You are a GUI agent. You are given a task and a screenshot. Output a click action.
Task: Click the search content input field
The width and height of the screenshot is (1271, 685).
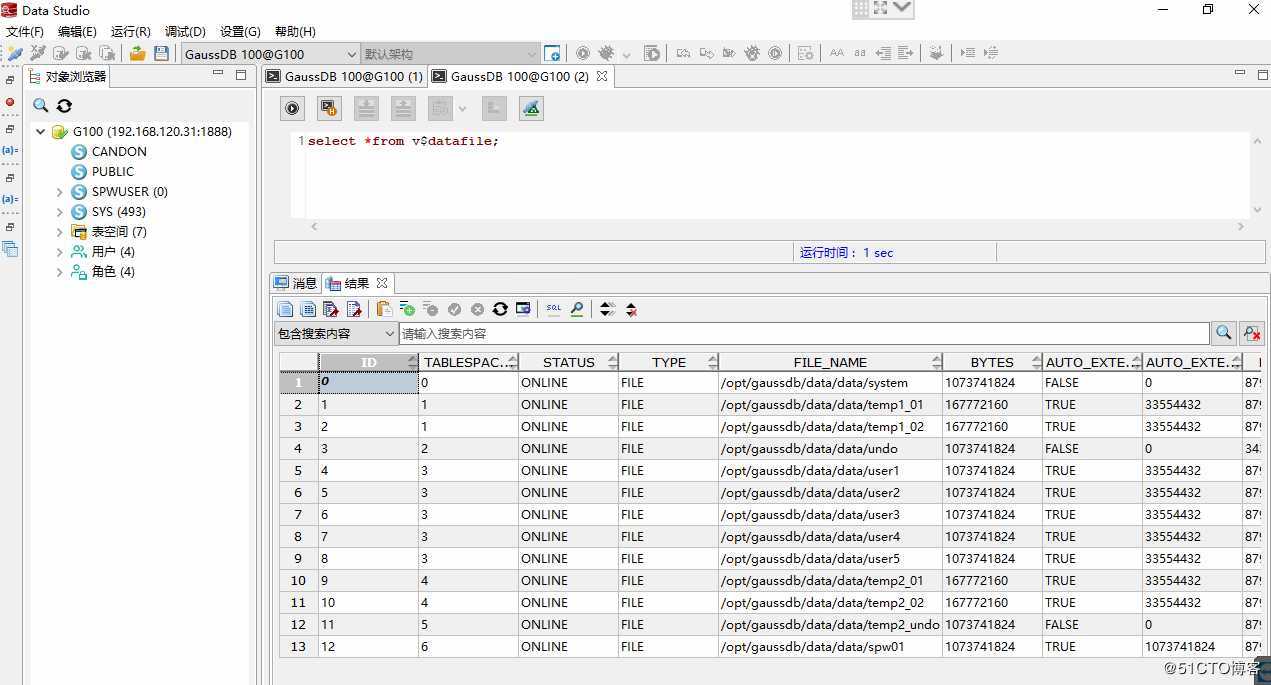[x=804, y=333]
